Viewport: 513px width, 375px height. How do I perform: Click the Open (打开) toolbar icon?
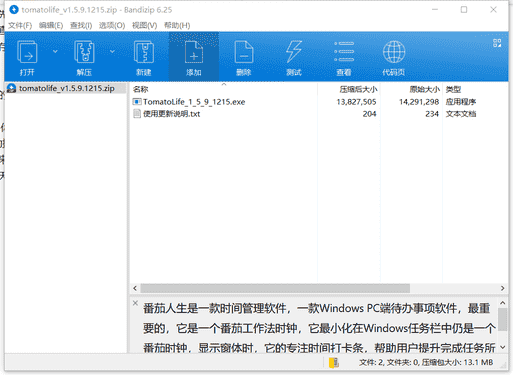[x=27, y=52]
